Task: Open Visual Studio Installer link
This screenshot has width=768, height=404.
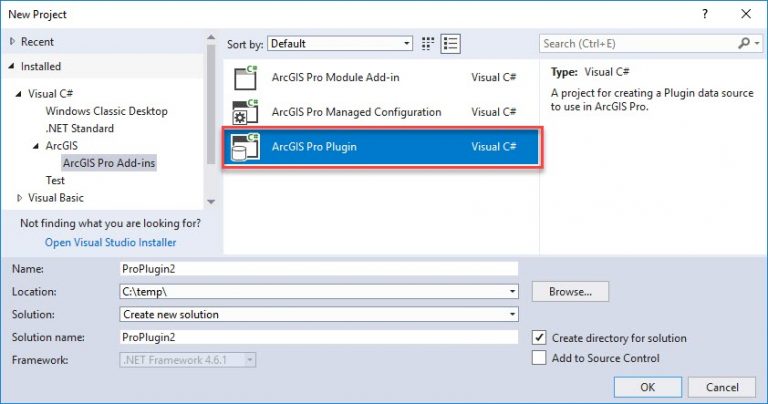Action: point(110,242)
